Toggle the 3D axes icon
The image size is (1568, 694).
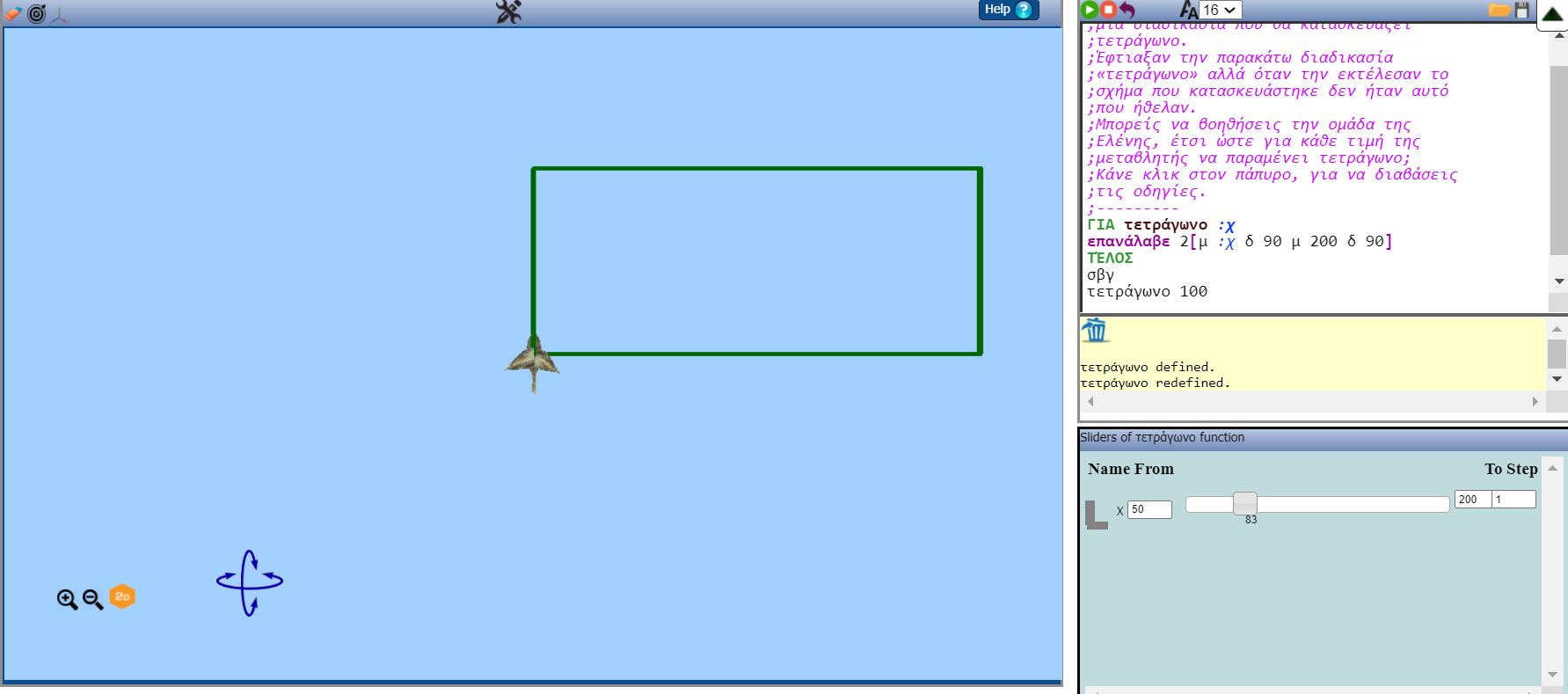pos(60,13)
